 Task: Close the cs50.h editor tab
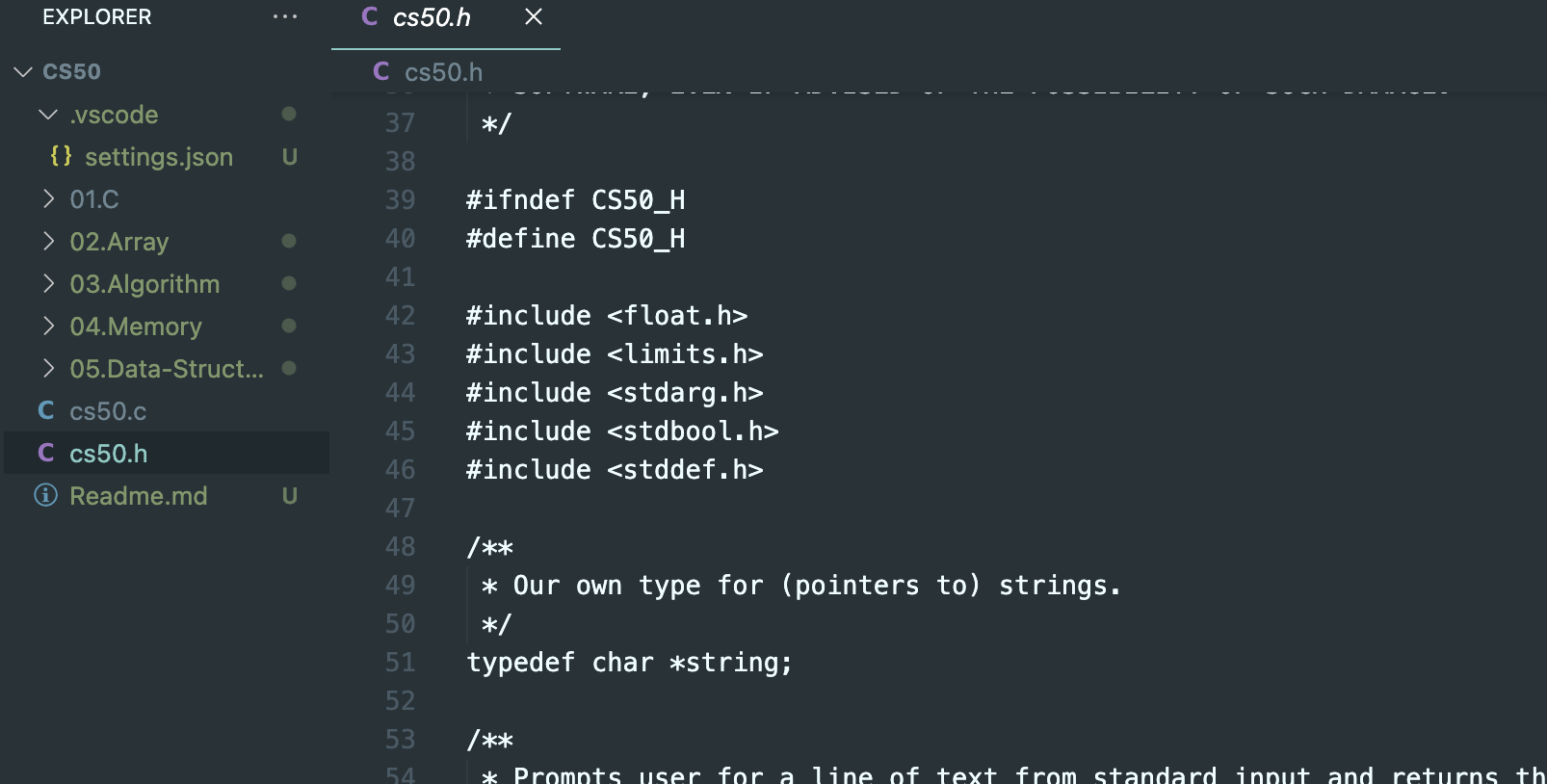pos(534,16)
